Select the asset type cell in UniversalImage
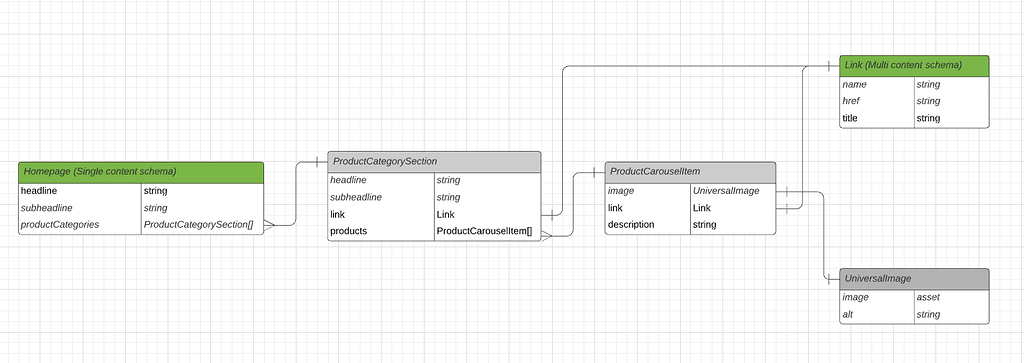 [952, 298]
